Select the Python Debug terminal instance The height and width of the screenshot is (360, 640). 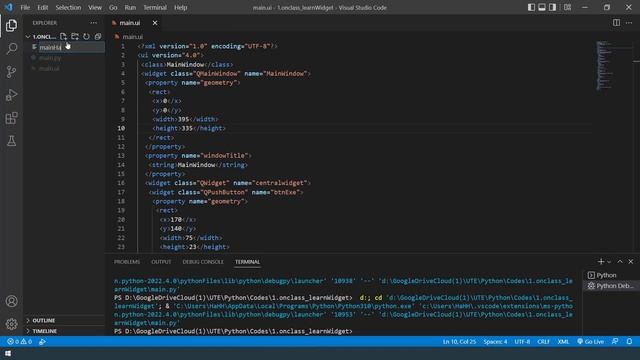coord(611,286)
